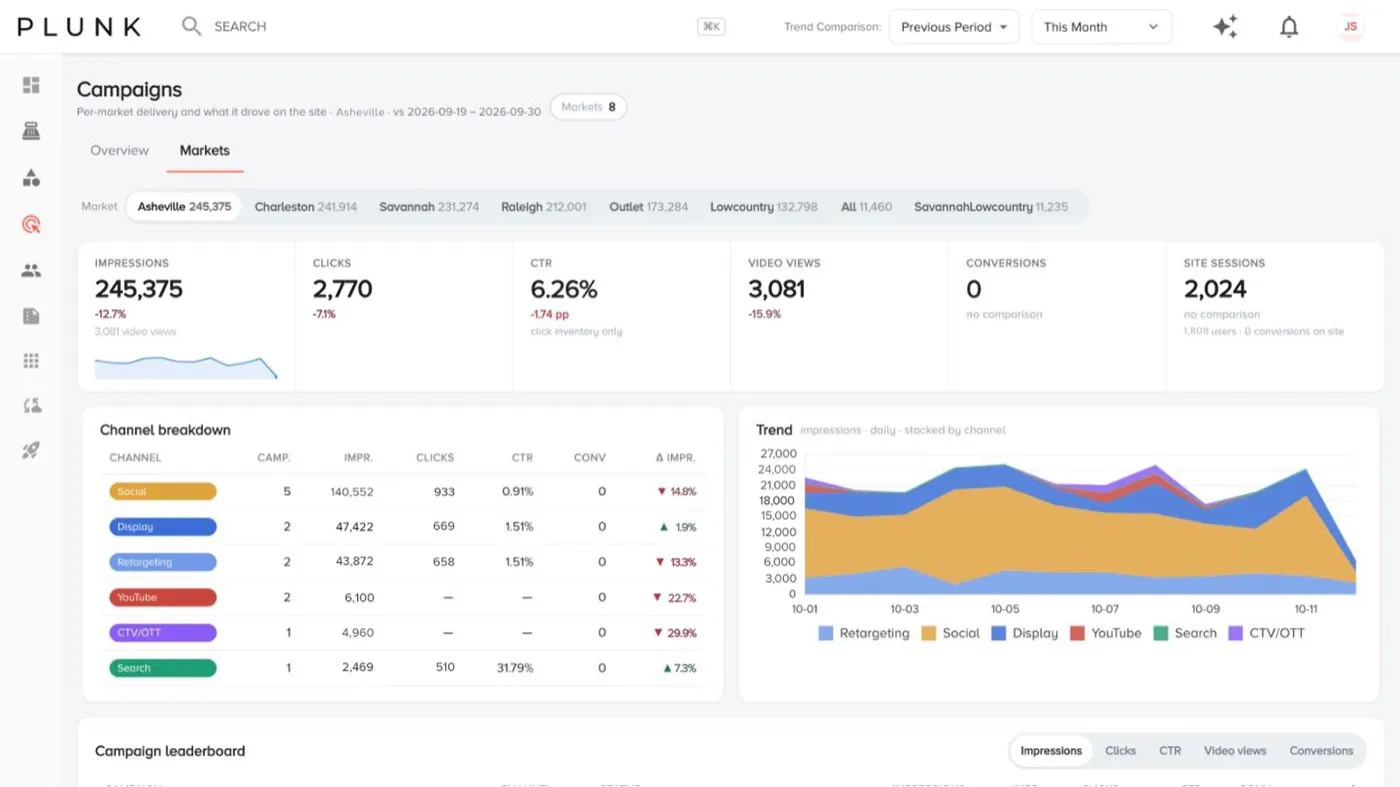This screenshot has height=787, width=1400.
Task: Open the This Month date range dropdown
Action: (x=1102, y=27)
